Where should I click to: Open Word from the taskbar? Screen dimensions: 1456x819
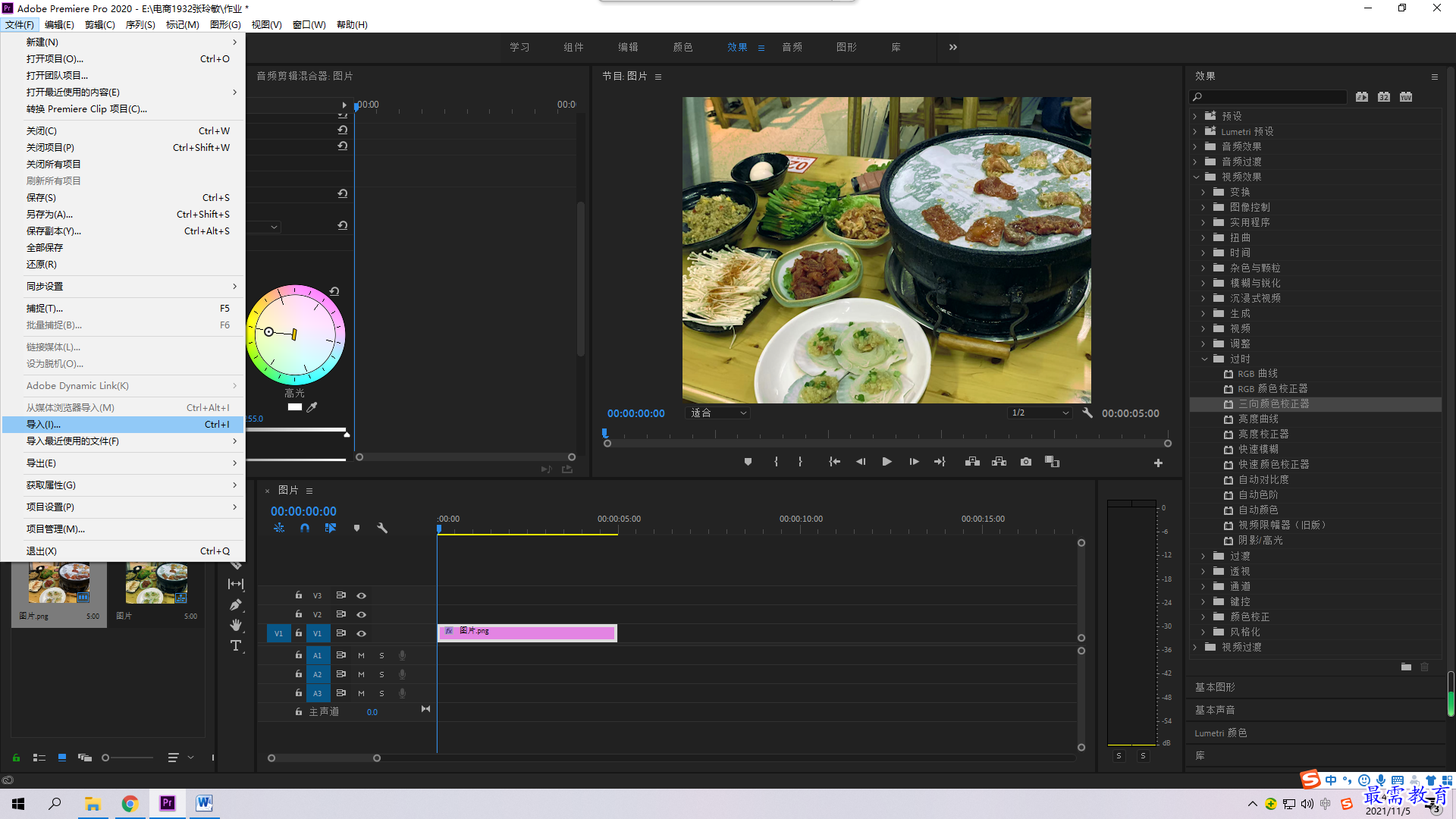[204, 803]
